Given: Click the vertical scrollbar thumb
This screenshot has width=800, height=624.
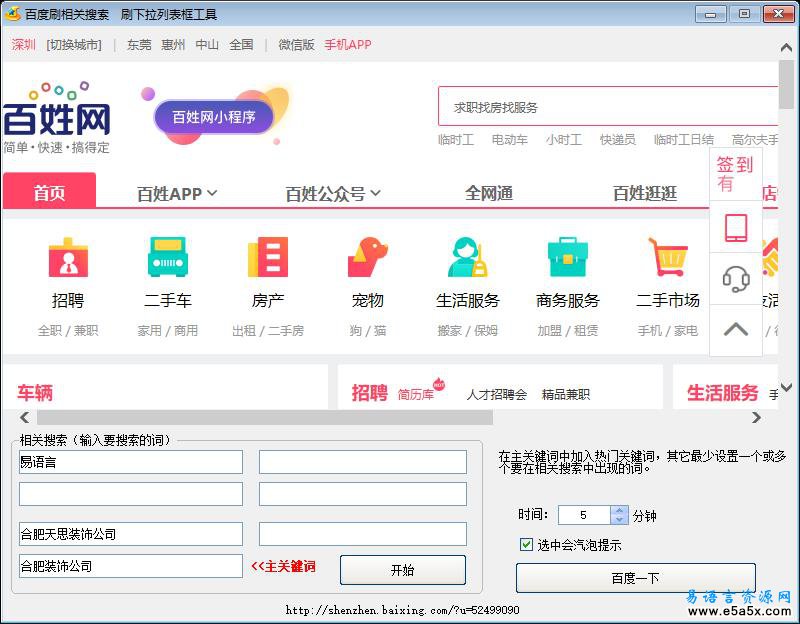Looking at the screenshot, I should [786, 84].
